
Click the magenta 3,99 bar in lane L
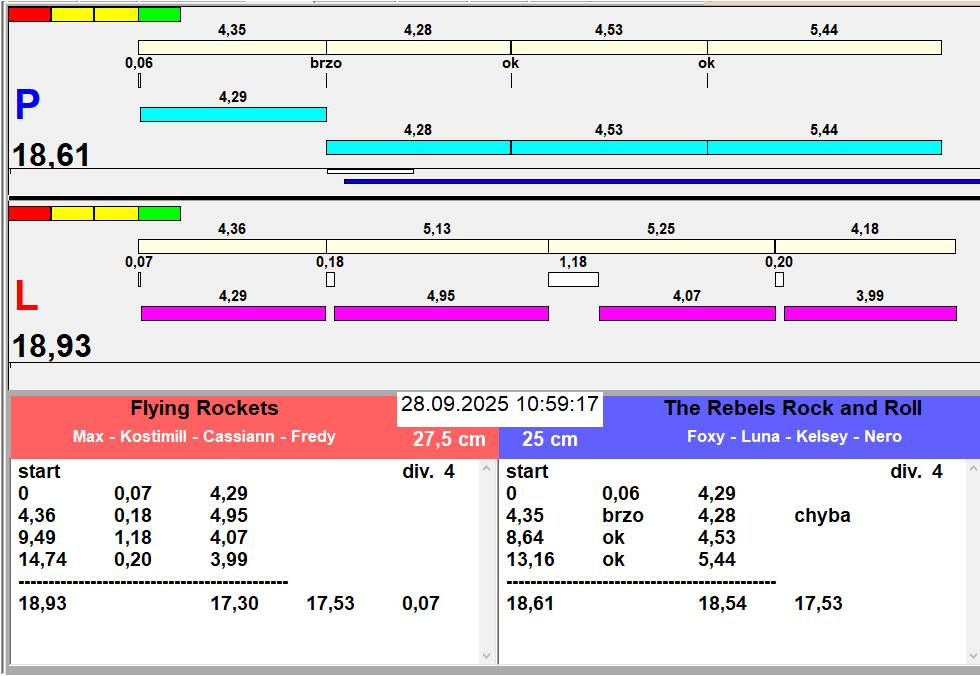tap(871, 314)
